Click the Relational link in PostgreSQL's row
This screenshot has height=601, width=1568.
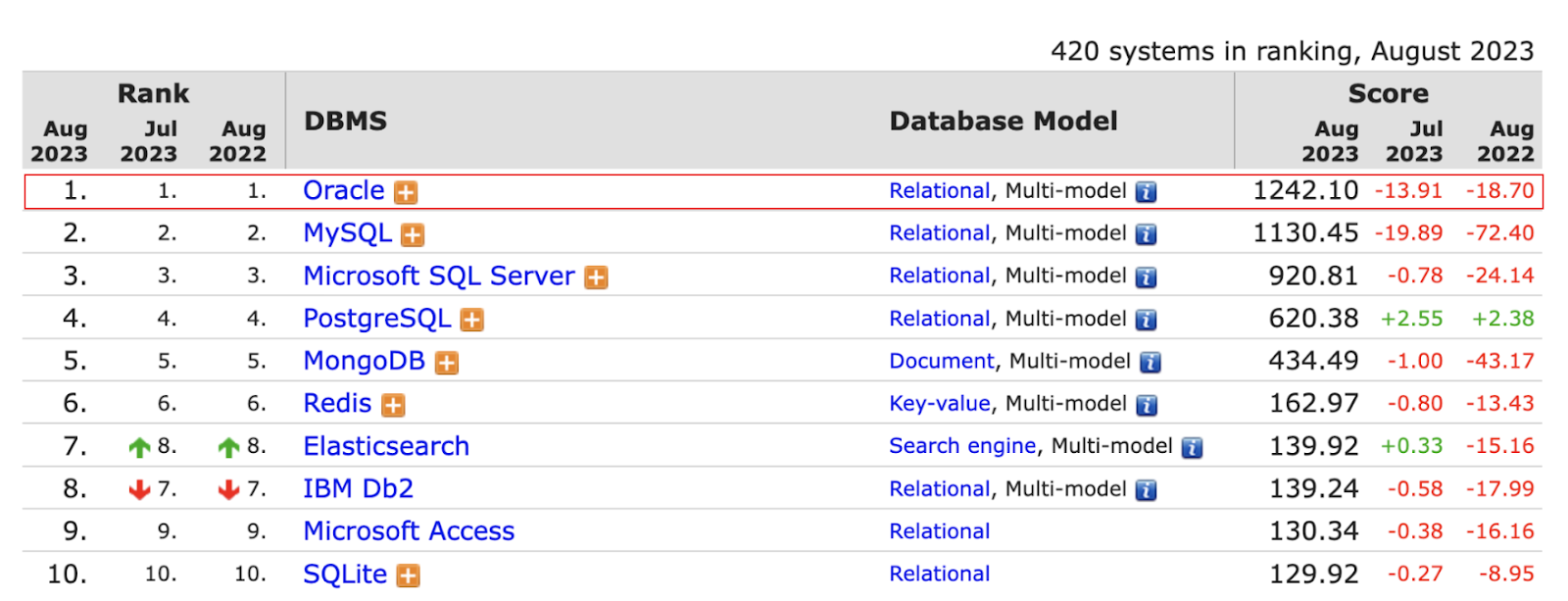940,319
